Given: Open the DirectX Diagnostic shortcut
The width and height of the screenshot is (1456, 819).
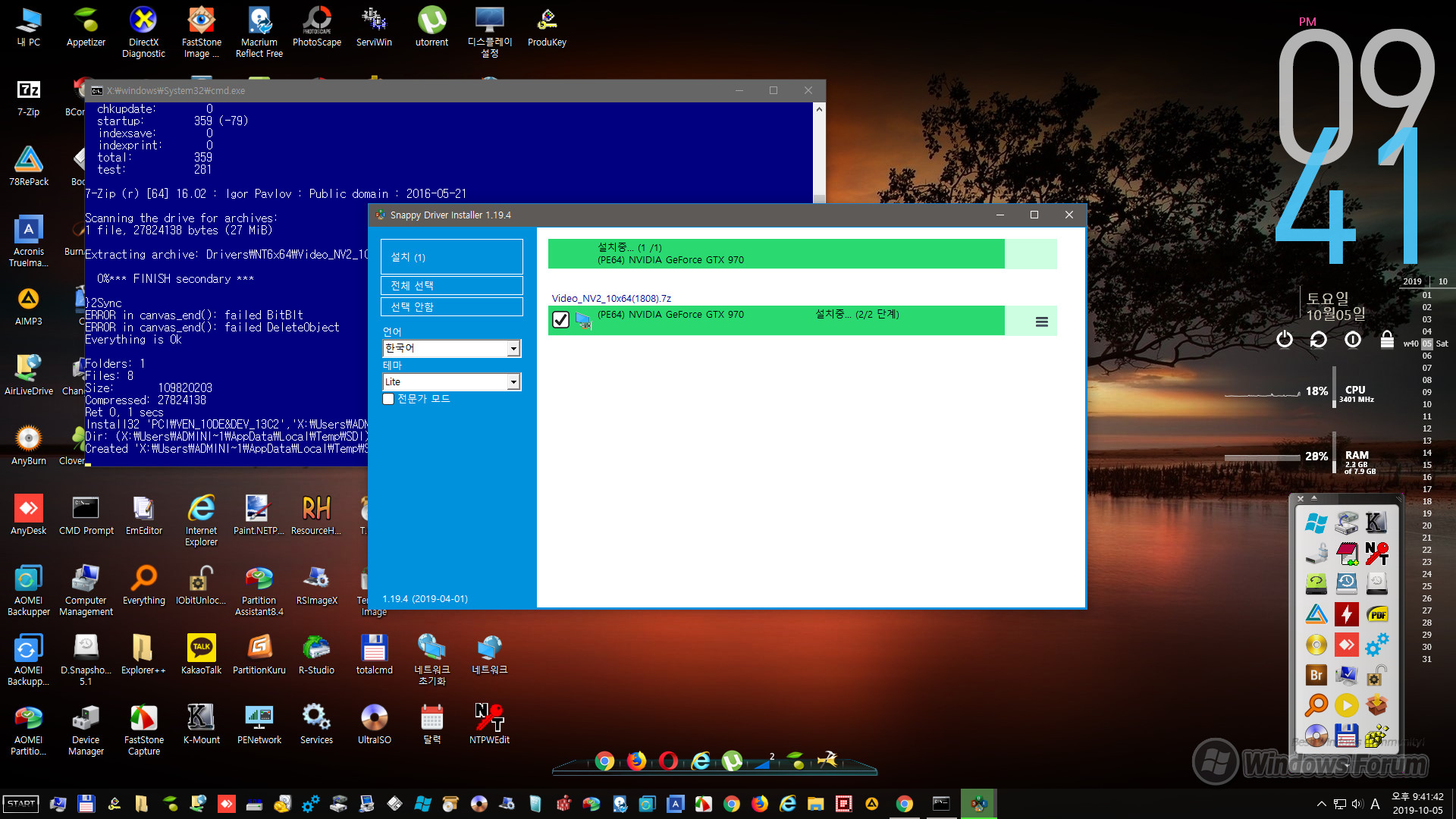Looking at the screenshot, I should tap(143, 32).
